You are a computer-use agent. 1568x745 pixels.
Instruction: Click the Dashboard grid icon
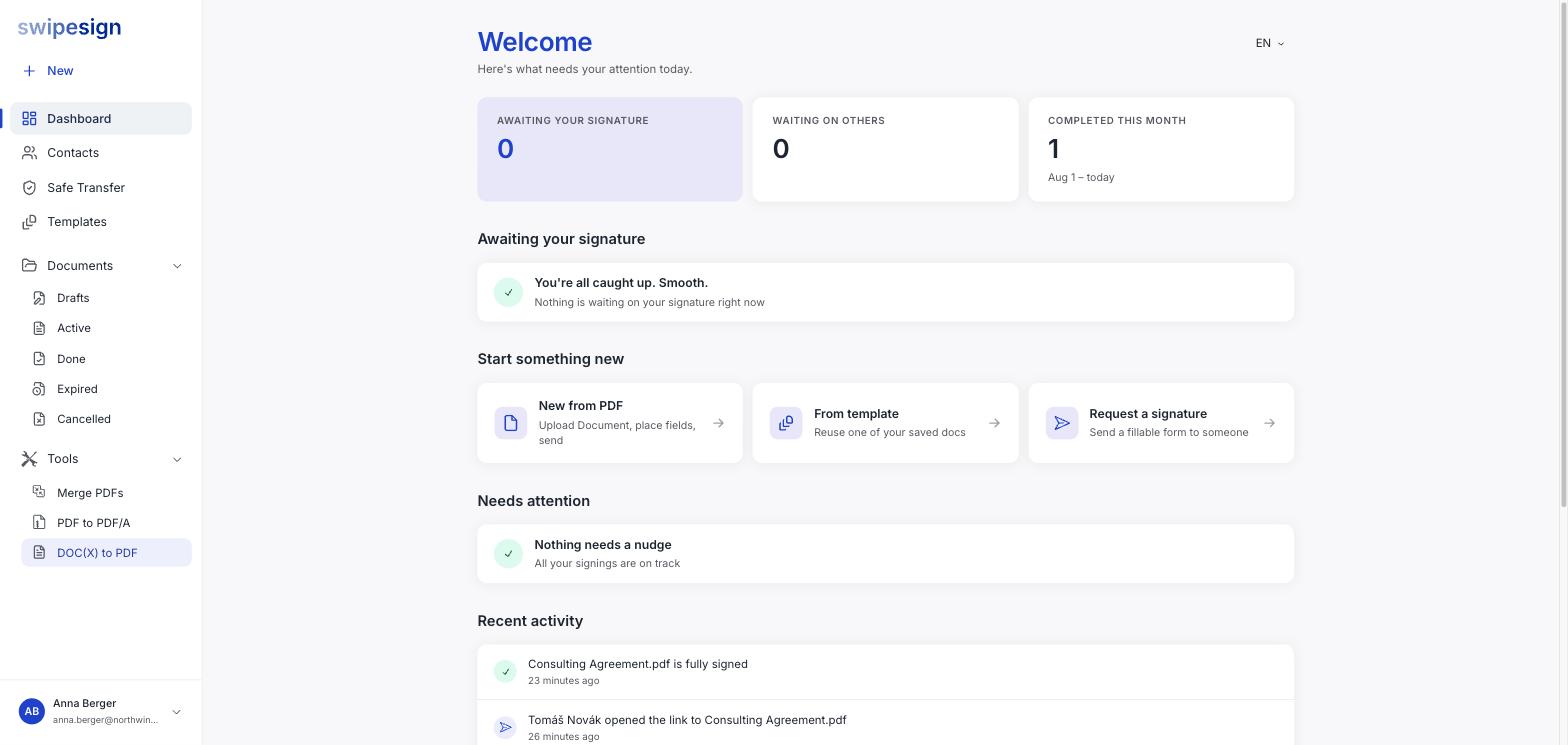point(29,119)
